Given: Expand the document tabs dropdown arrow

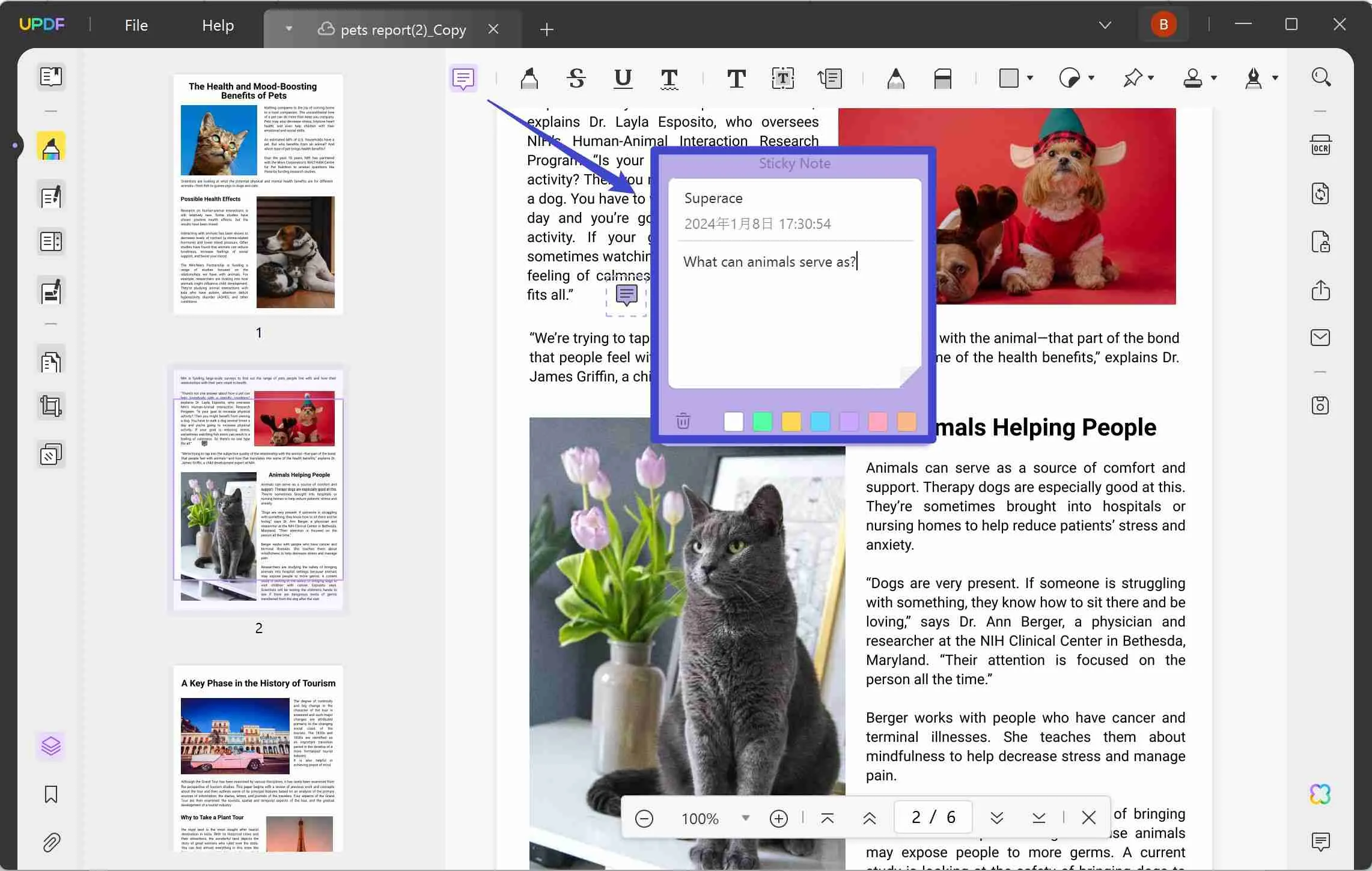Looking at the screenshot, I should [x=289, y=28].
